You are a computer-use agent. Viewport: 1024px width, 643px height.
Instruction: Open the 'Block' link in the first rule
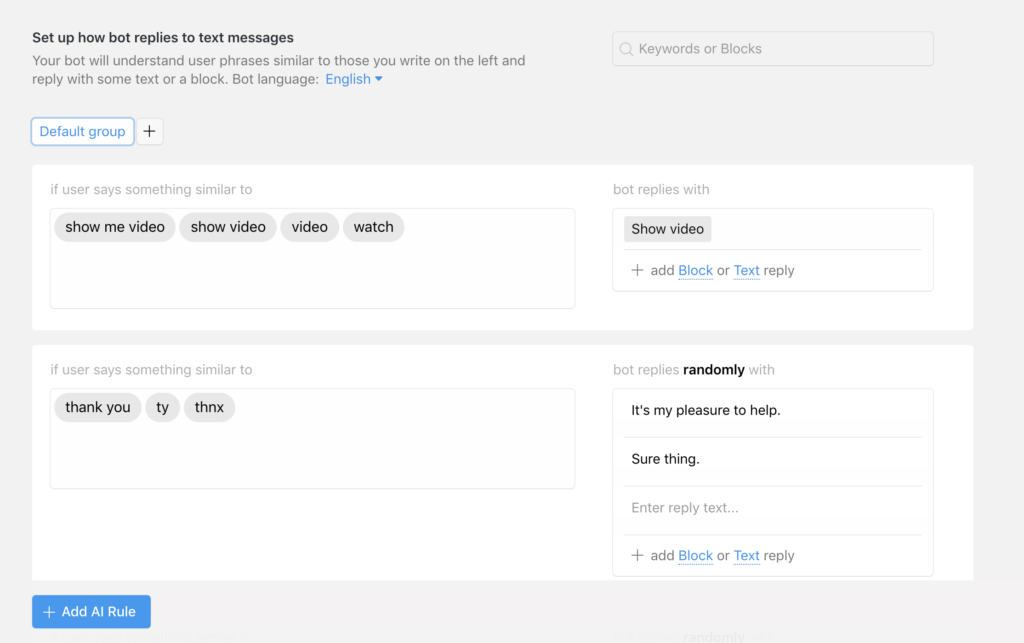tap(695, 270)
